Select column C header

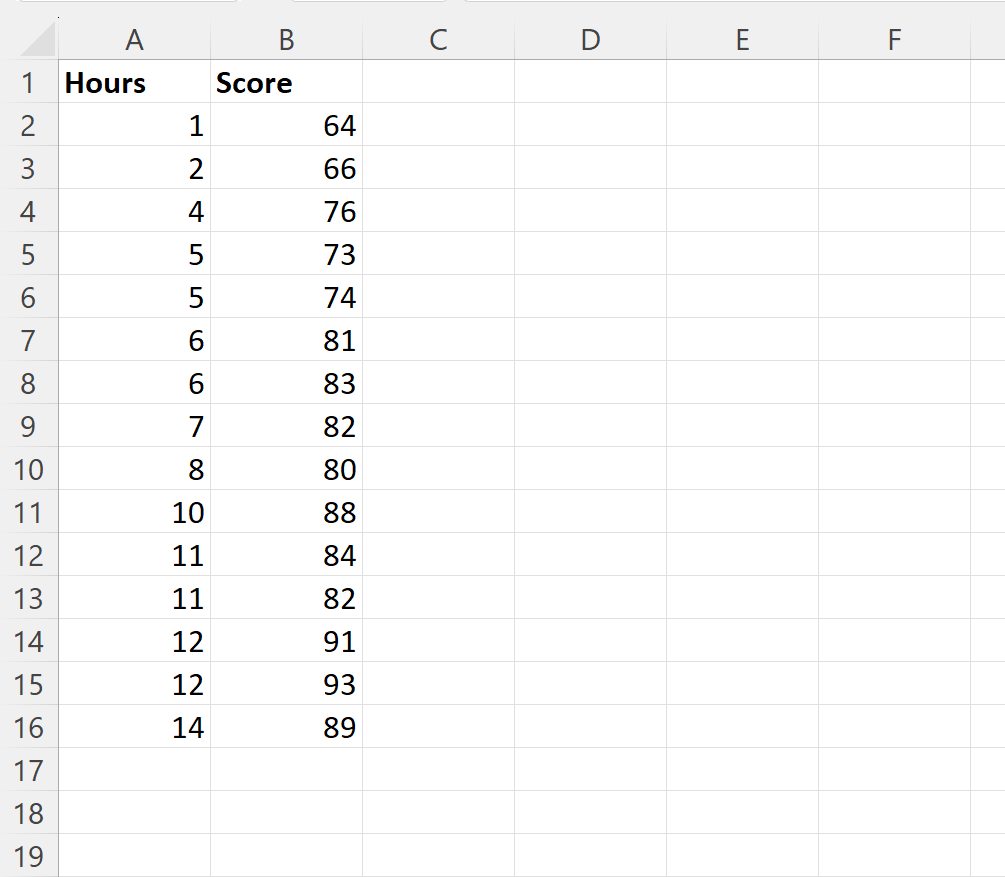tap(438, 40)
